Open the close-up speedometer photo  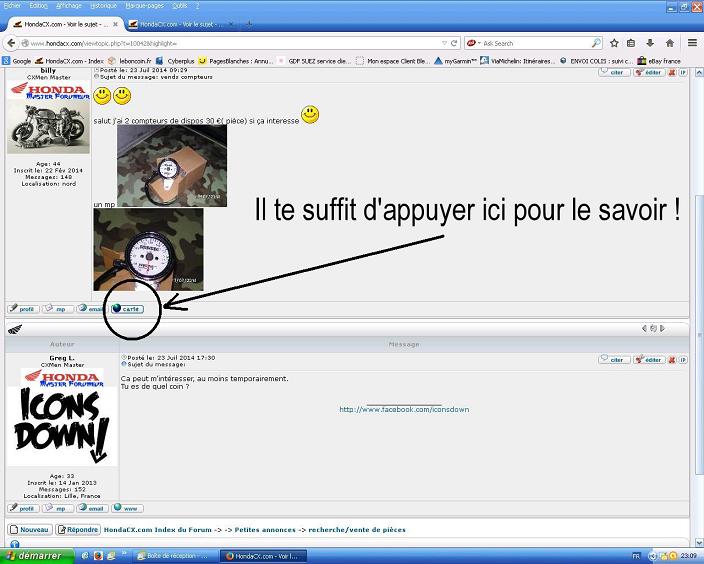click(148, 249)
